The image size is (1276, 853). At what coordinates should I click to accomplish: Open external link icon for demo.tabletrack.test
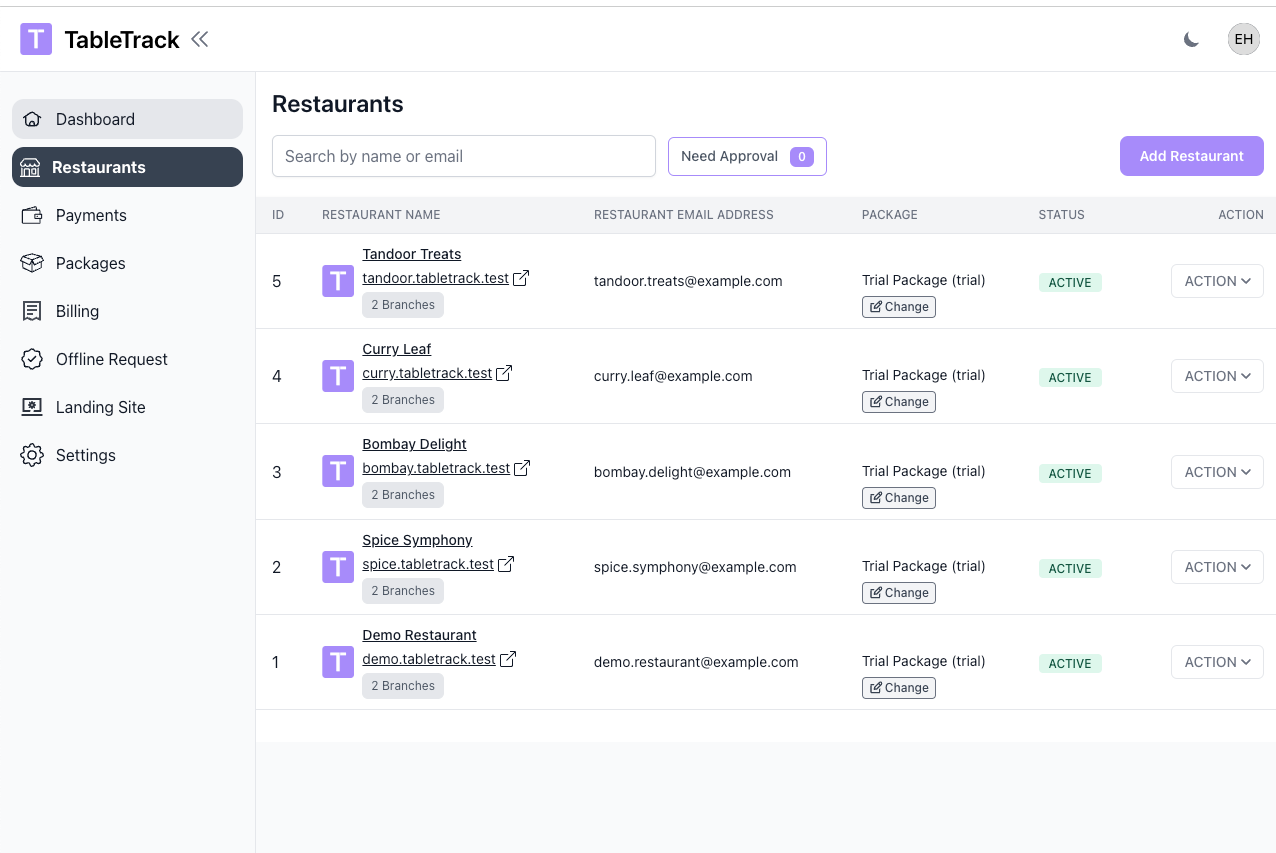click(508, 659)
